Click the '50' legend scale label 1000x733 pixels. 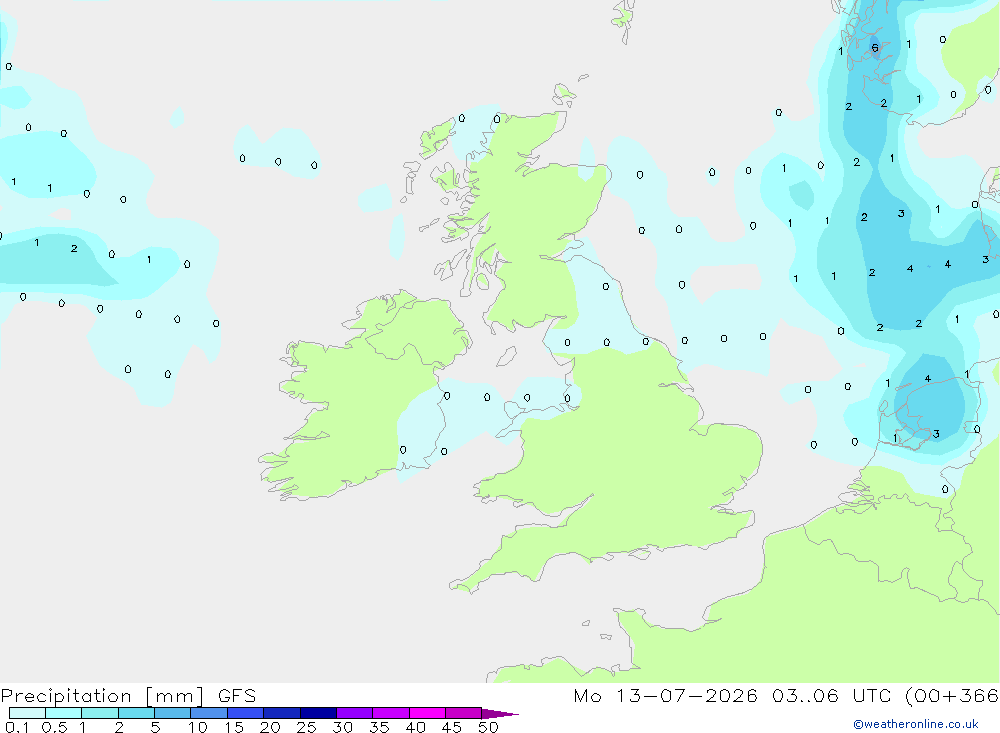point(488,727)
